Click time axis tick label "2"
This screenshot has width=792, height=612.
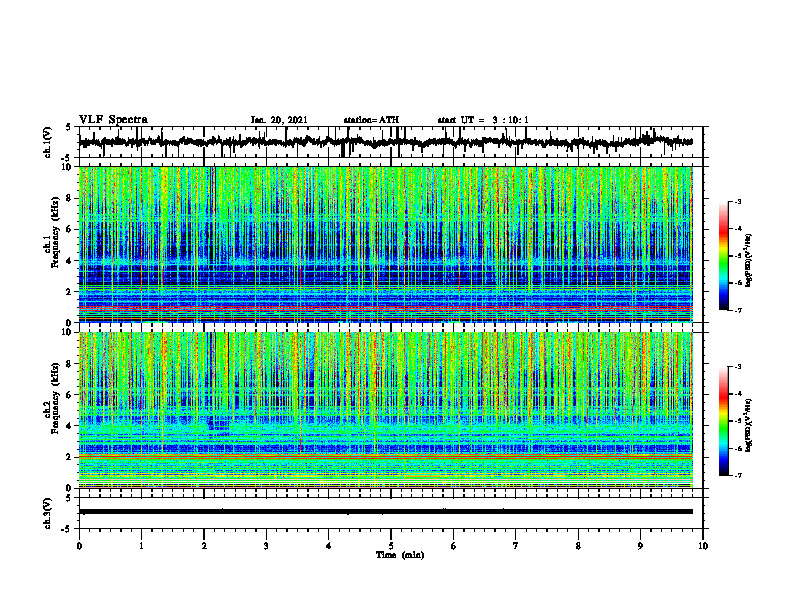click(204, 546)
